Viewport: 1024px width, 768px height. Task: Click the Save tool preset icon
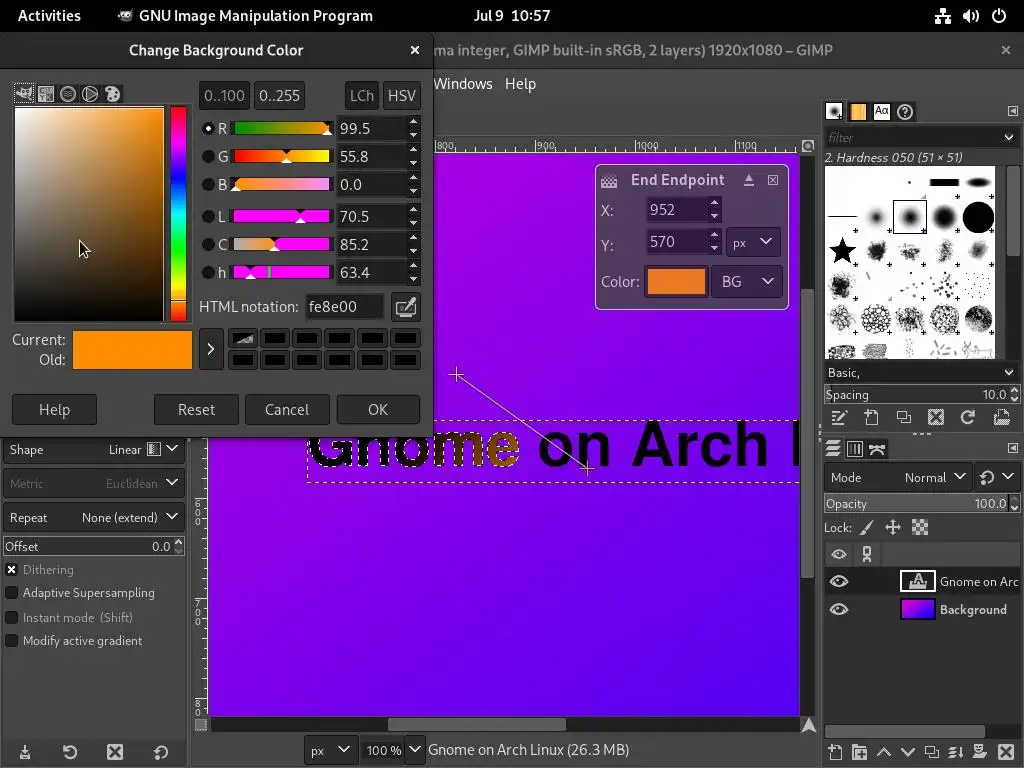click(25, 752)
